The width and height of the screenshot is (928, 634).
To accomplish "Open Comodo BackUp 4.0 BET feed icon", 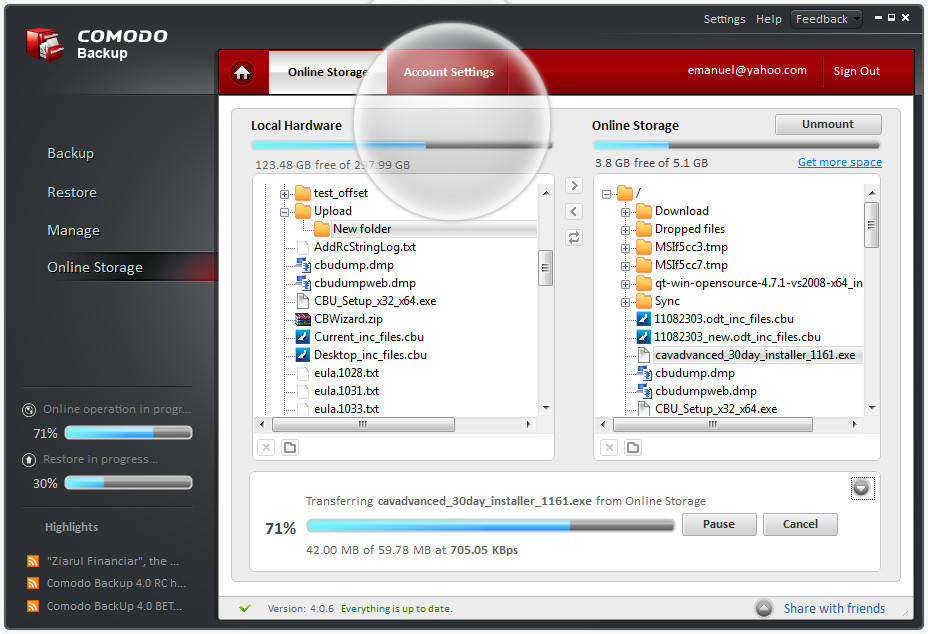I will tap(33, 606).
